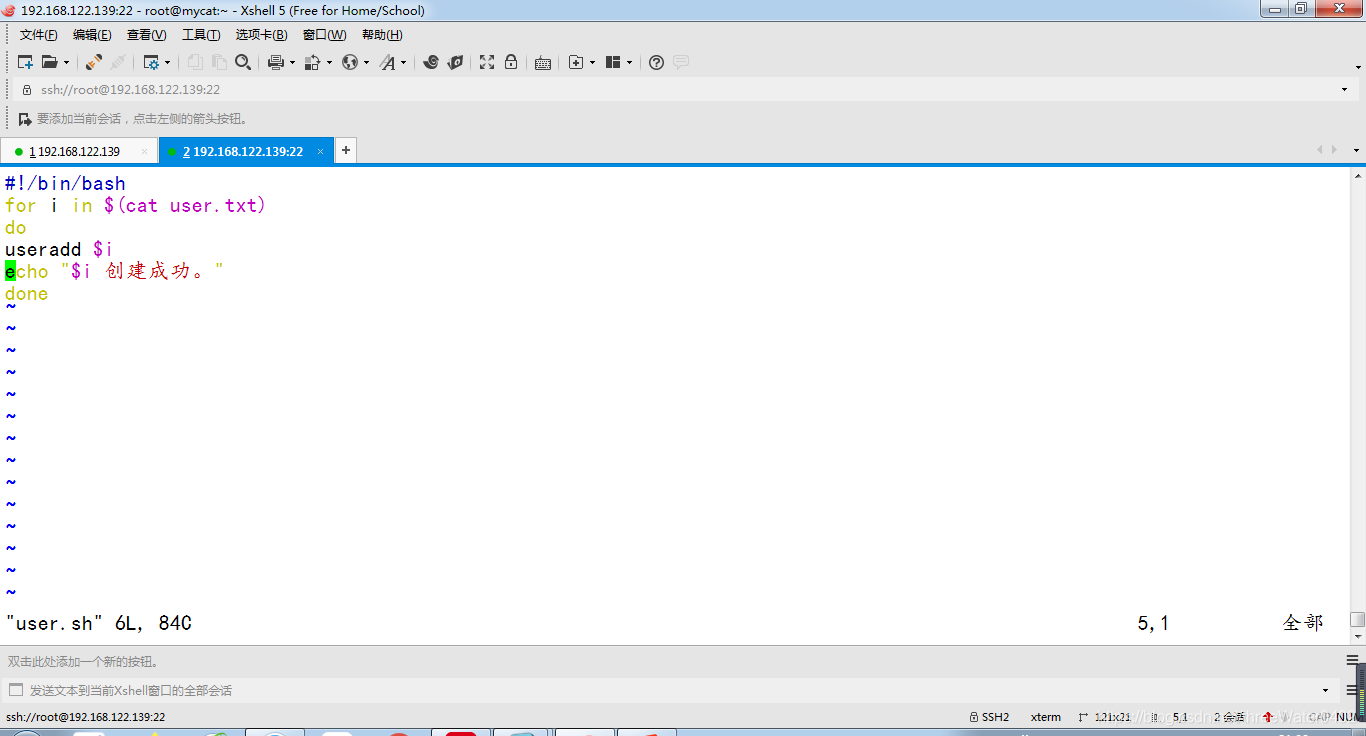Add a new tab with plus button
1366x736 pixels.
345,151
